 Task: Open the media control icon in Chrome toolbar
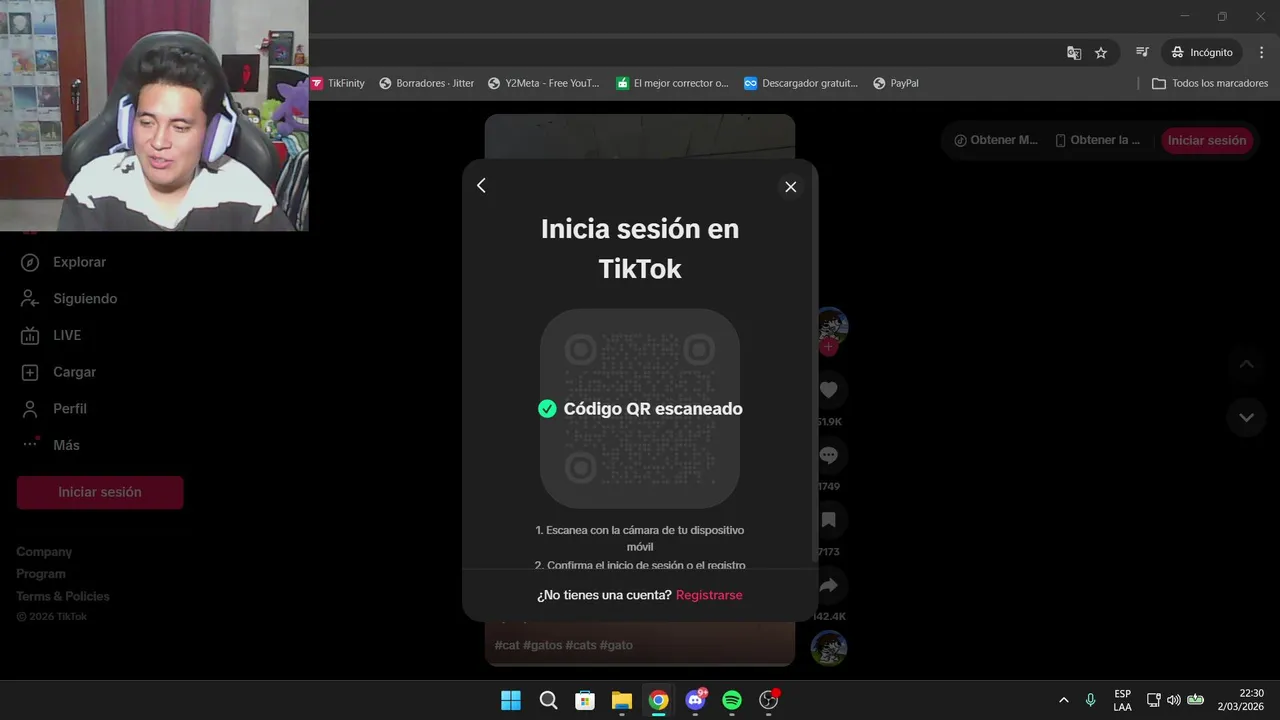click(x=1142, y=52)
